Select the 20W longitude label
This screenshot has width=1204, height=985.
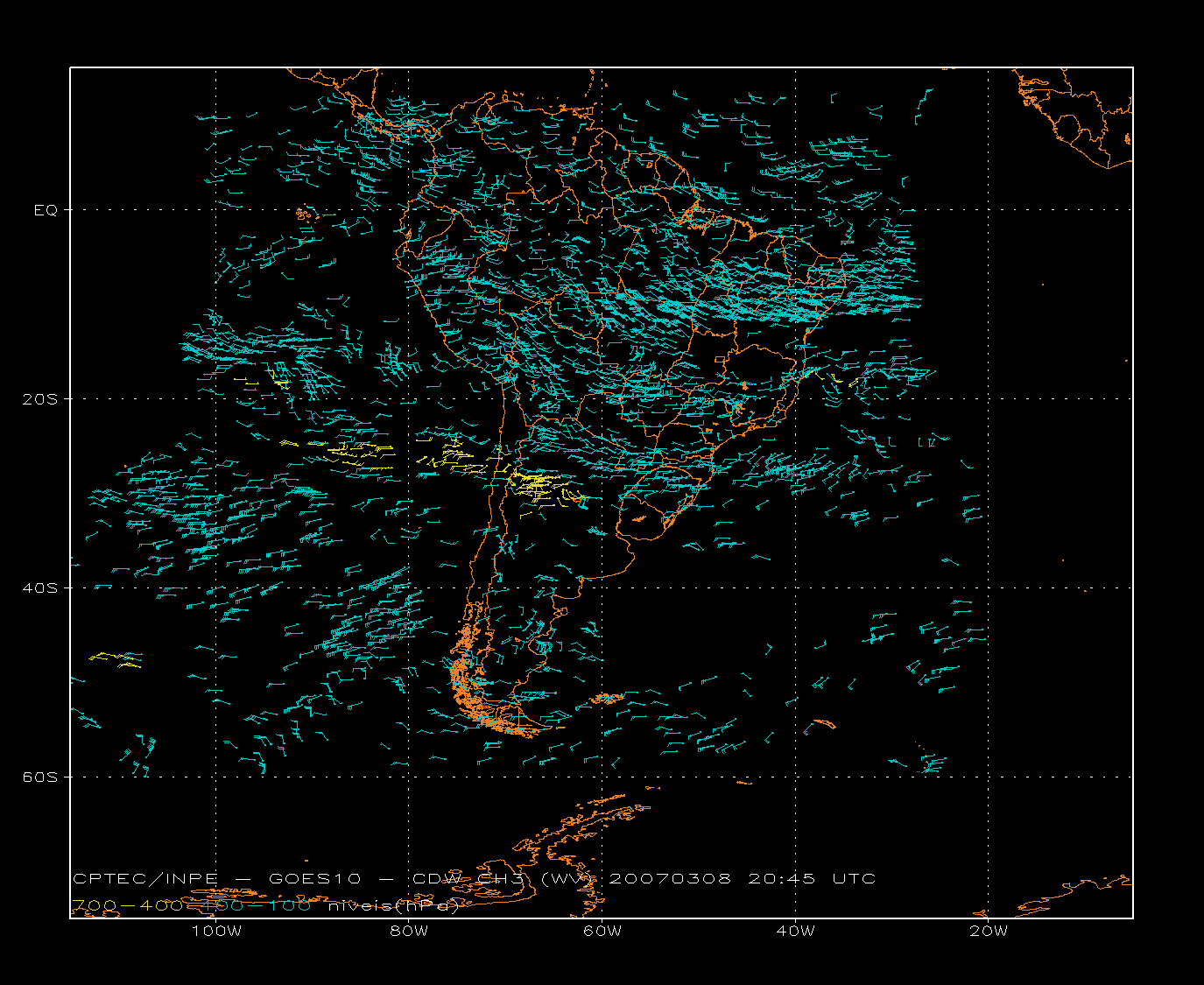(x=989, y=931)
